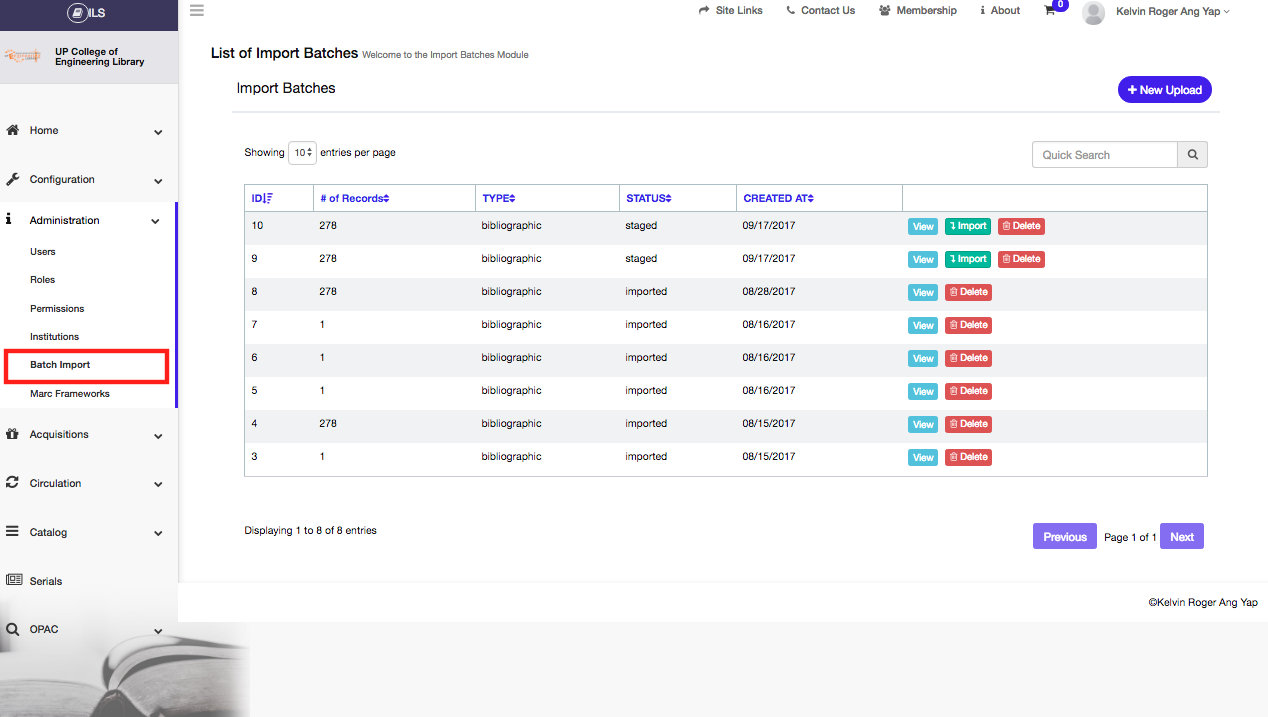
Task: Open Marc Frameworks in sidebar
Action: pos(70,394)
